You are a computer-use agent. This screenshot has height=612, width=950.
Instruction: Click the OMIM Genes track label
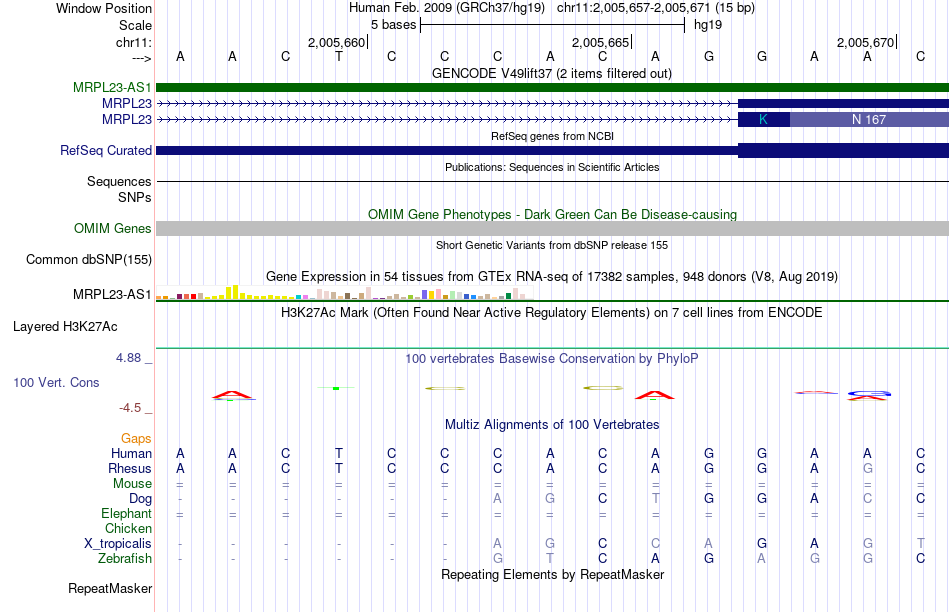[113, 228]
